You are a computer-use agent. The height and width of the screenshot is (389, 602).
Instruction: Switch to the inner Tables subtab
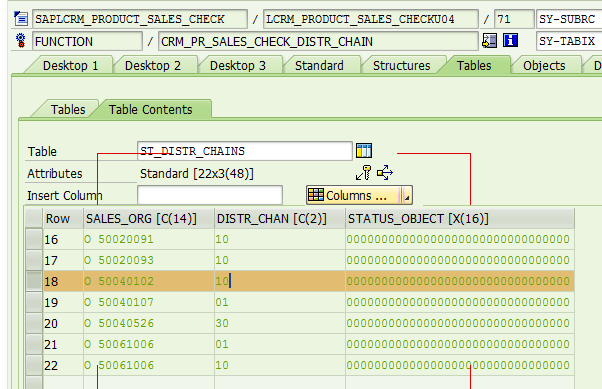[68, 109]
